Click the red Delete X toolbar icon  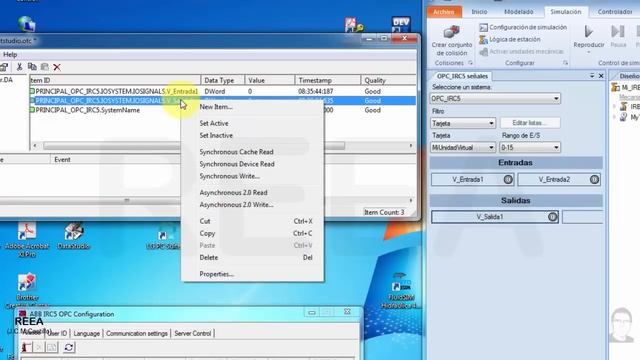coord(57,67)
